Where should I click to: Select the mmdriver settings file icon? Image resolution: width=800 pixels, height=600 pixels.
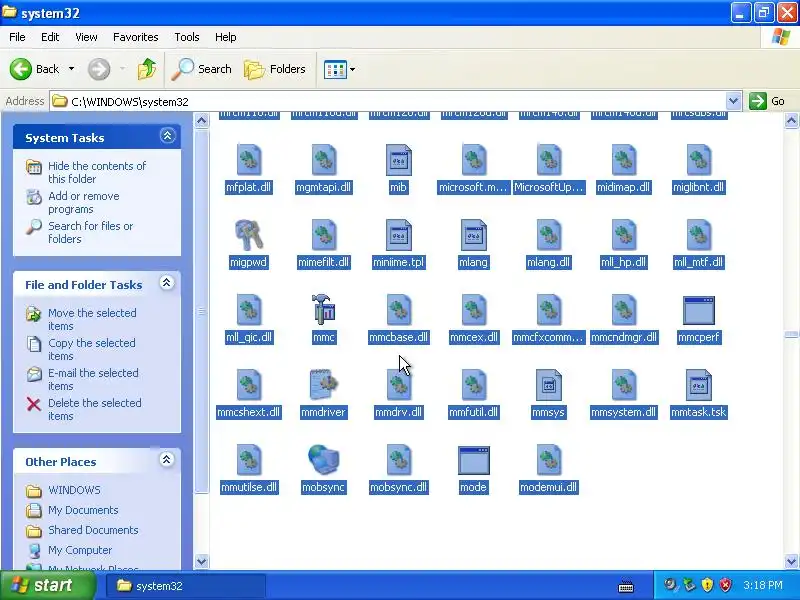coord(323,384)
